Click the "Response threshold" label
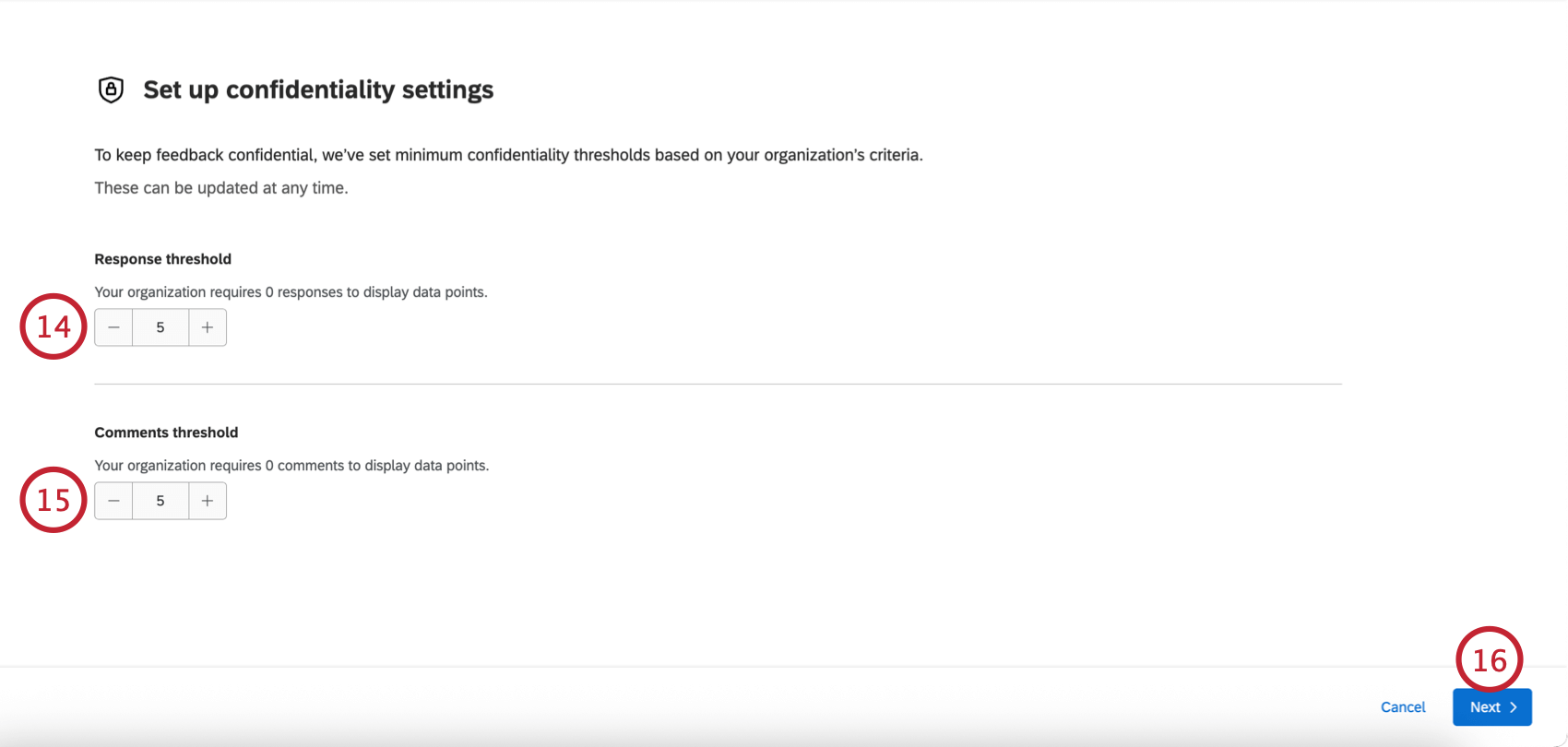The width and height of the screenshot is (1568, 747). click(x=162, y=259)
